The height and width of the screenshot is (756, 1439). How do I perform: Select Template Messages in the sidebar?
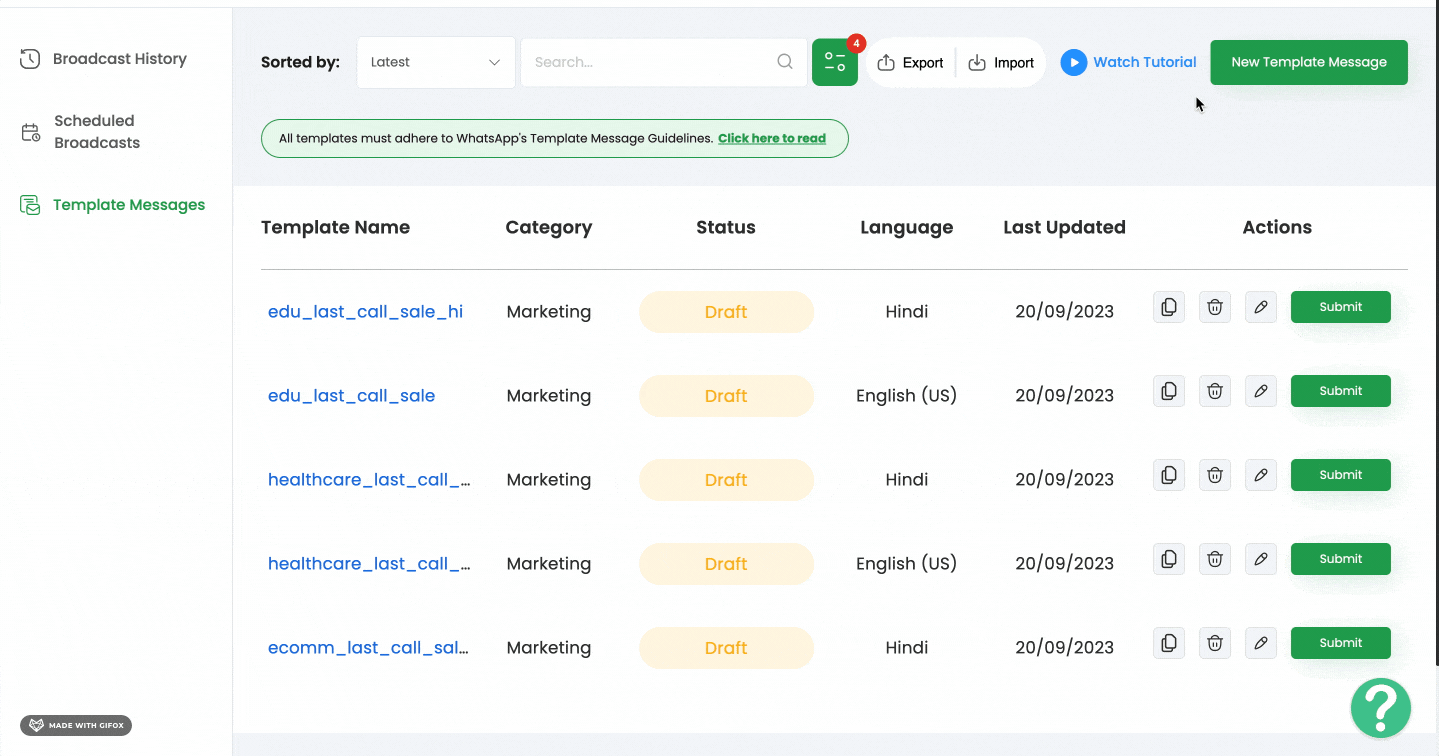coord(129,205)
